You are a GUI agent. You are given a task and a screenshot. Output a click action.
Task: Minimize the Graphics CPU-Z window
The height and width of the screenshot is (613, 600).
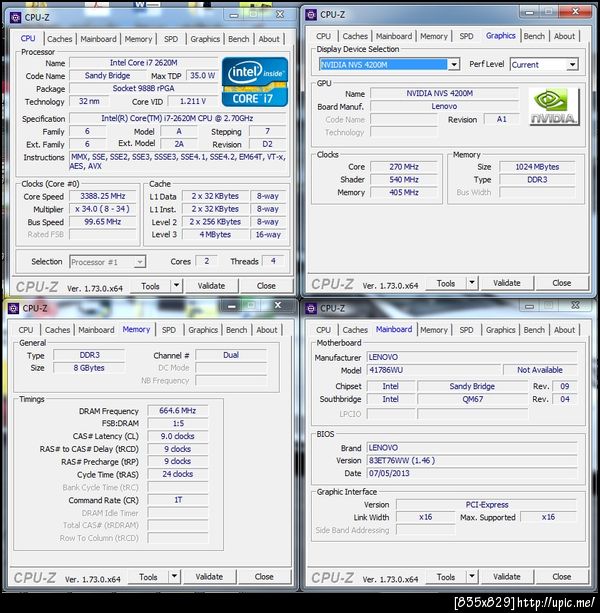pos(530,13)
